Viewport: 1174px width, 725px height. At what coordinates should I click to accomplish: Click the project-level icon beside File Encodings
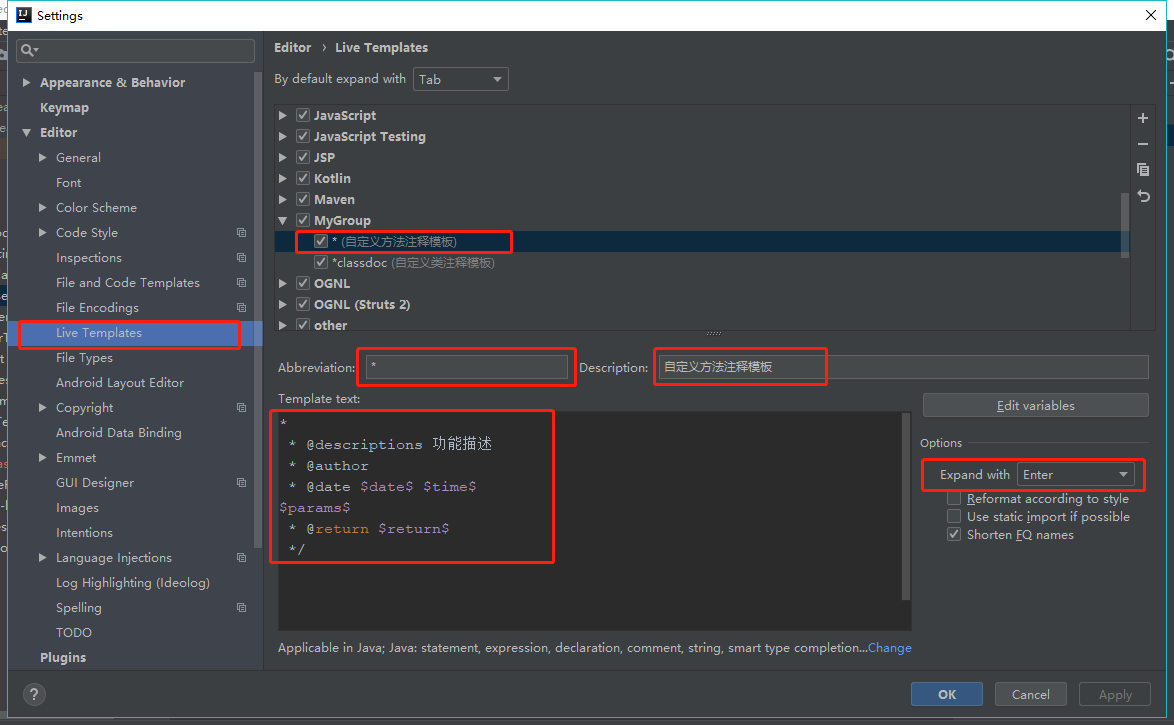point(241,308)
